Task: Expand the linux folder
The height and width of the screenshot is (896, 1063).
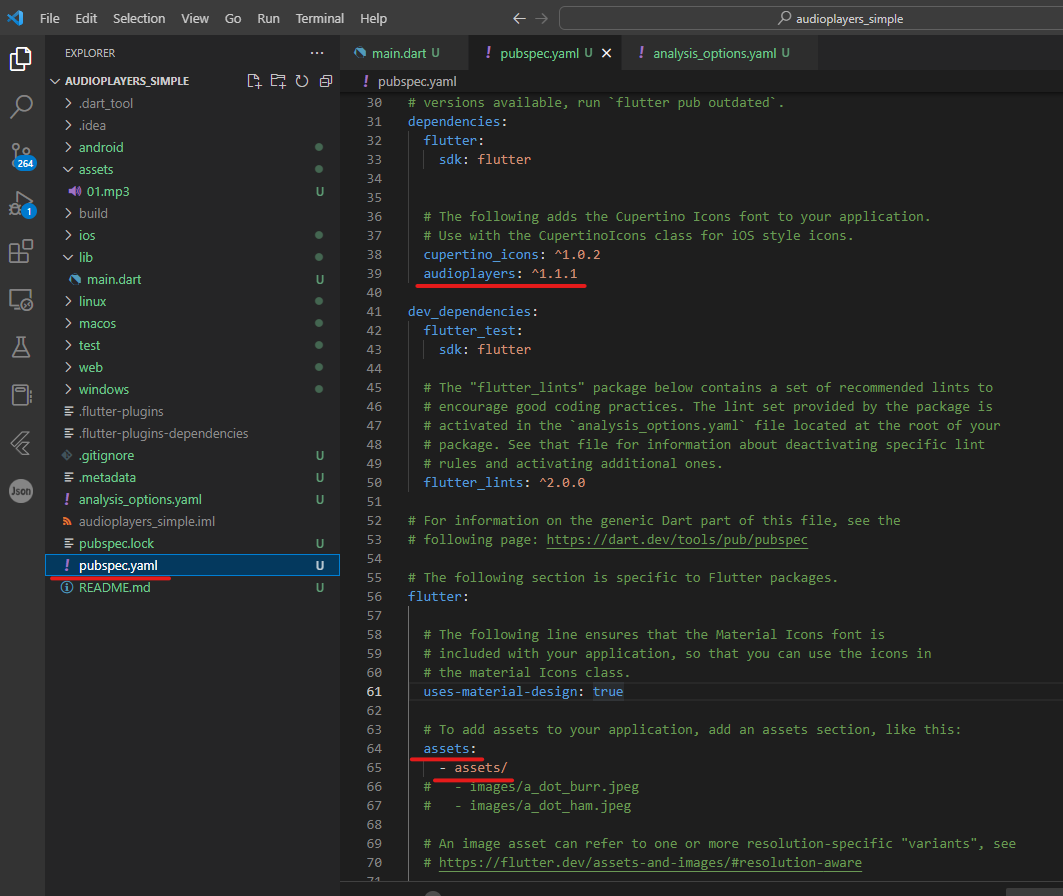Action: [x=193, y=302]
